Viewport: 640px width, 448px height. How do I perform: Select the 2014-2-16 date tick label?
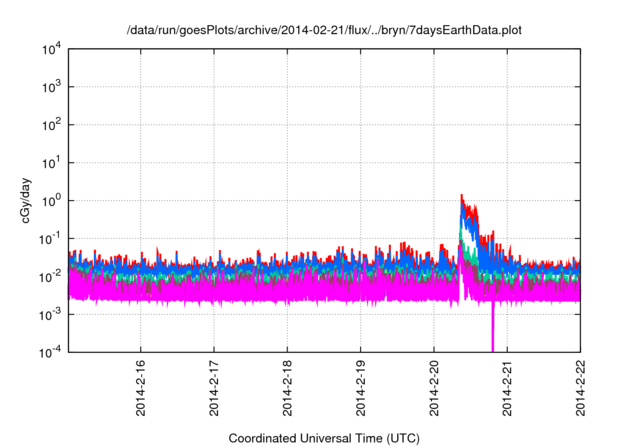tap(140, 388)
